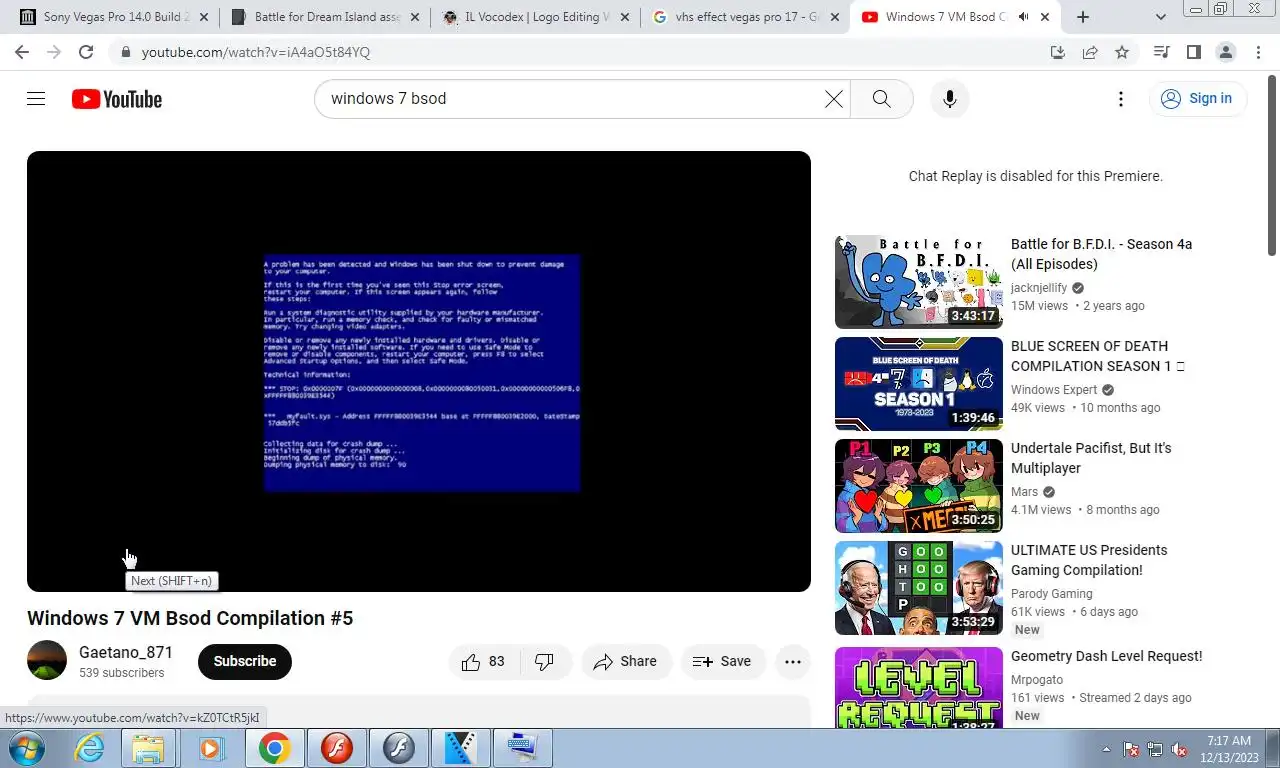
Task: Open Vegas Pro on the taskbar
Action: click(x=460, y=748)
